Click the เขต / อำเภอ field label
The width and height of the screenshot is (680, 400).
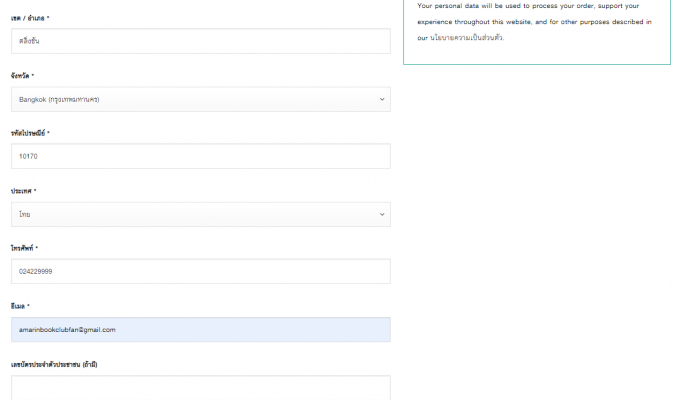(x=30, y=18)
